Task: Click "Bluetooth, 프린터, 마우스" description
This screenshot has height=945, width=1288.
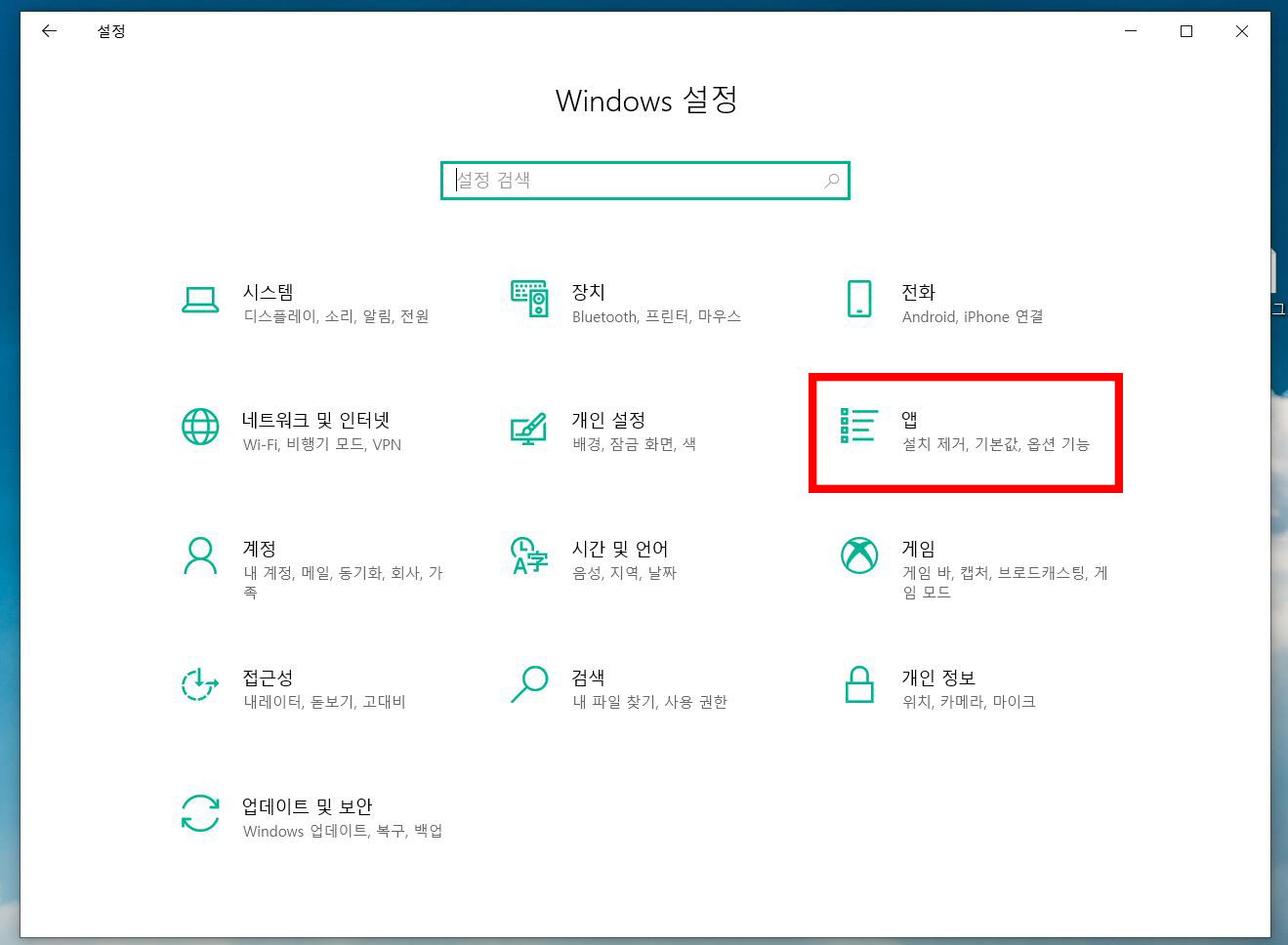Action: click(x=656, y=316)
